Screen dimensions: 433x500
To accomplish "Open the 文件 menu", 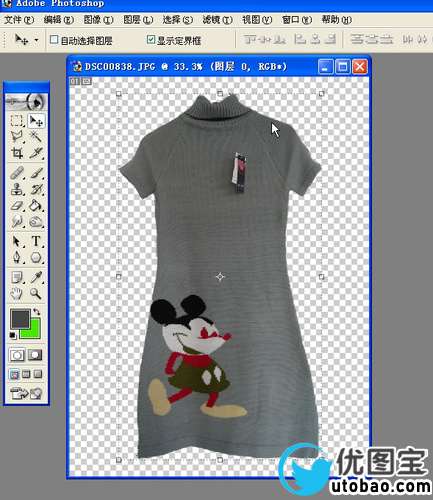I will 19,20.
